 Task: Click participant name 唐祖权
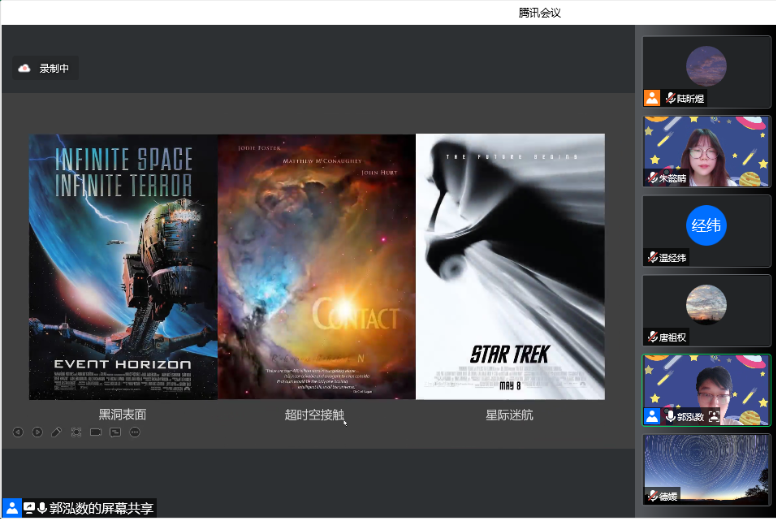pyautogui.click(x=673, y=337)
